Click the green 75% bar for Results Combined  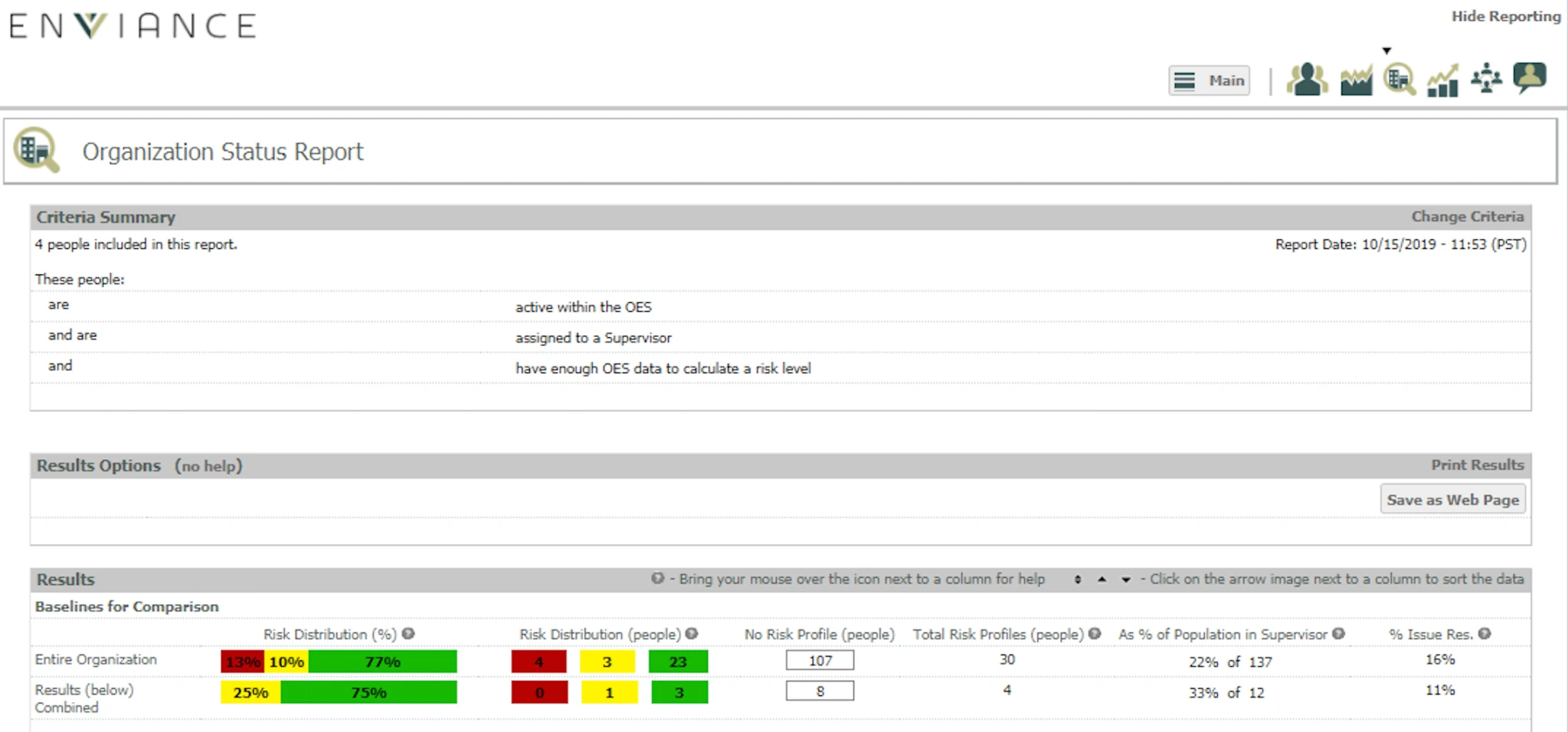[x=368, y=692]
